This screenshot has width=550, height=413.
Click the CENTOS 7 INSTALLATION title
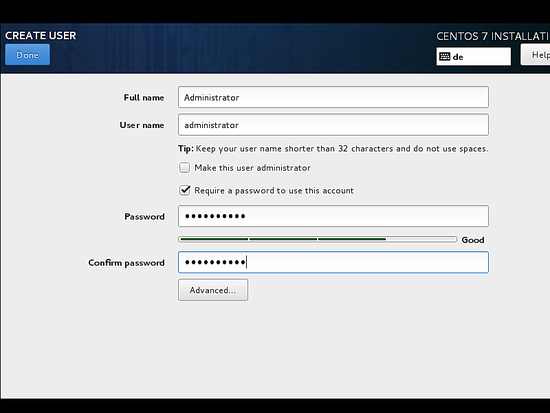click(493, 36)
